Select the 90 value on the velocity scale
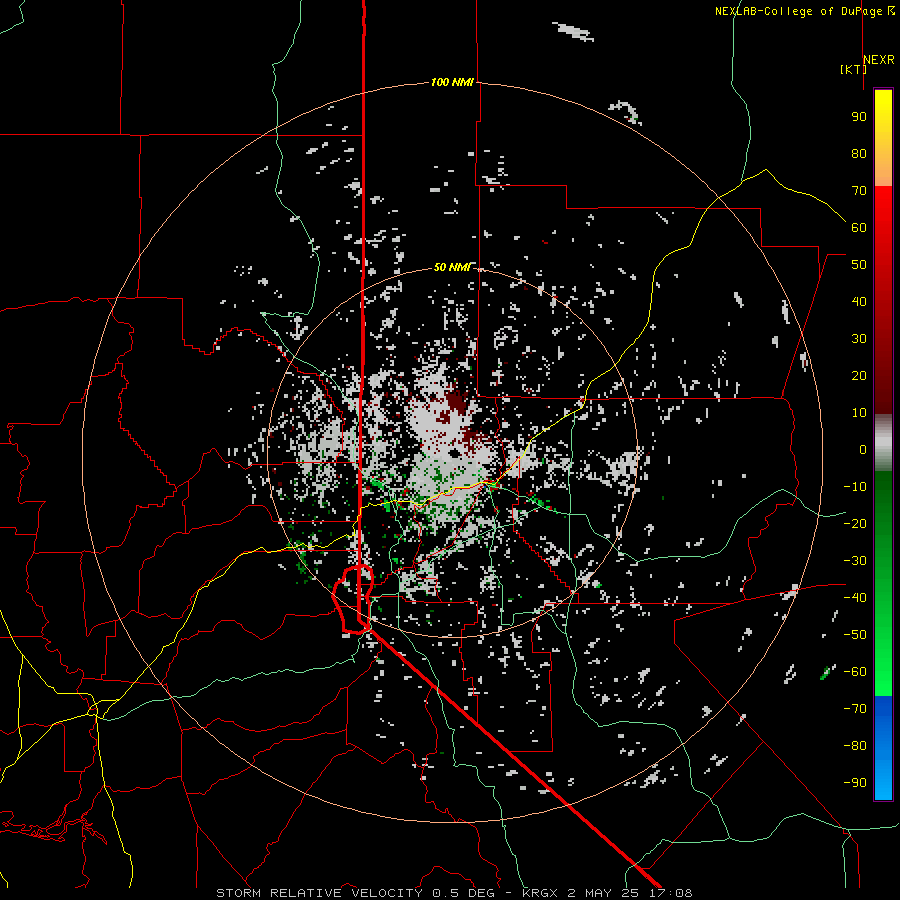The image size is (900, 900). [859, 117]
